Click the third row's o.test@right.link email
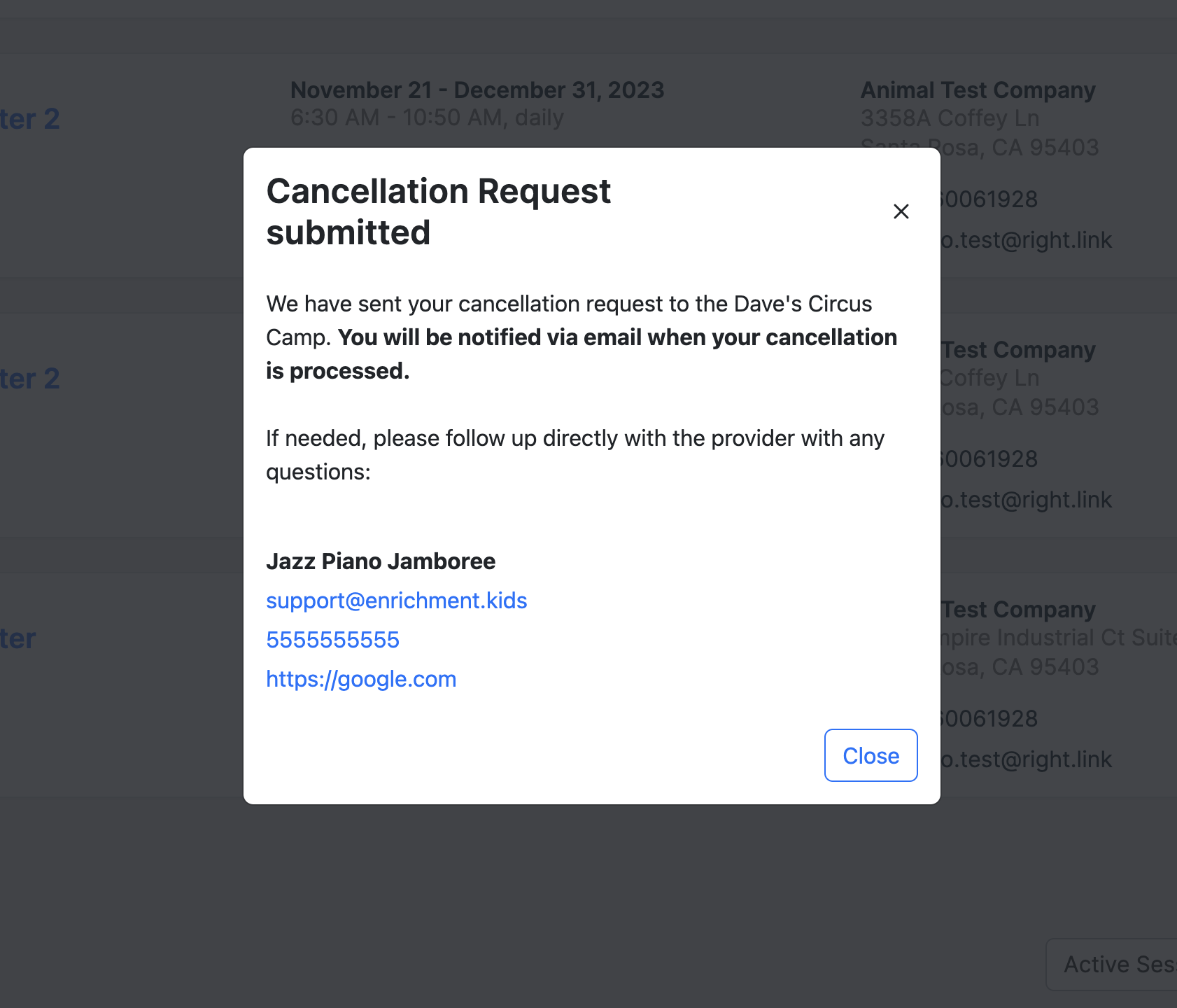The height and width of the screenshot is (1008, 1177). 1027,759
